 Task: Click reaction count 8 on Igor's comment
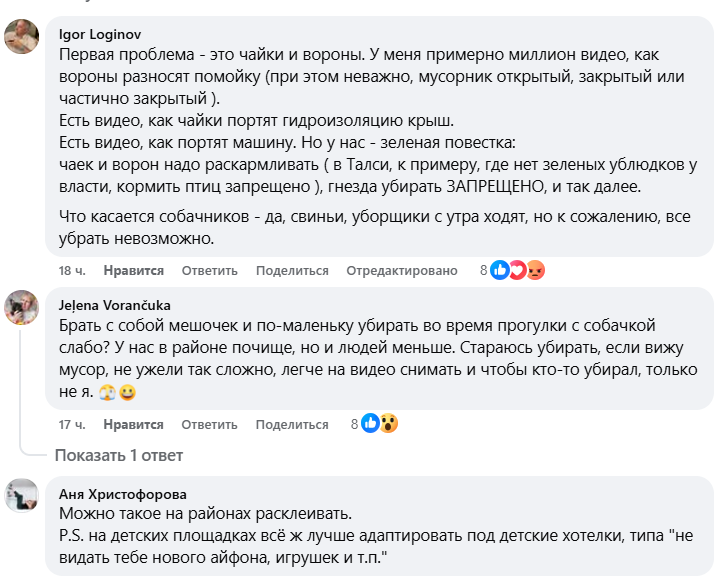pyautogui.click(x=484, y=271)
